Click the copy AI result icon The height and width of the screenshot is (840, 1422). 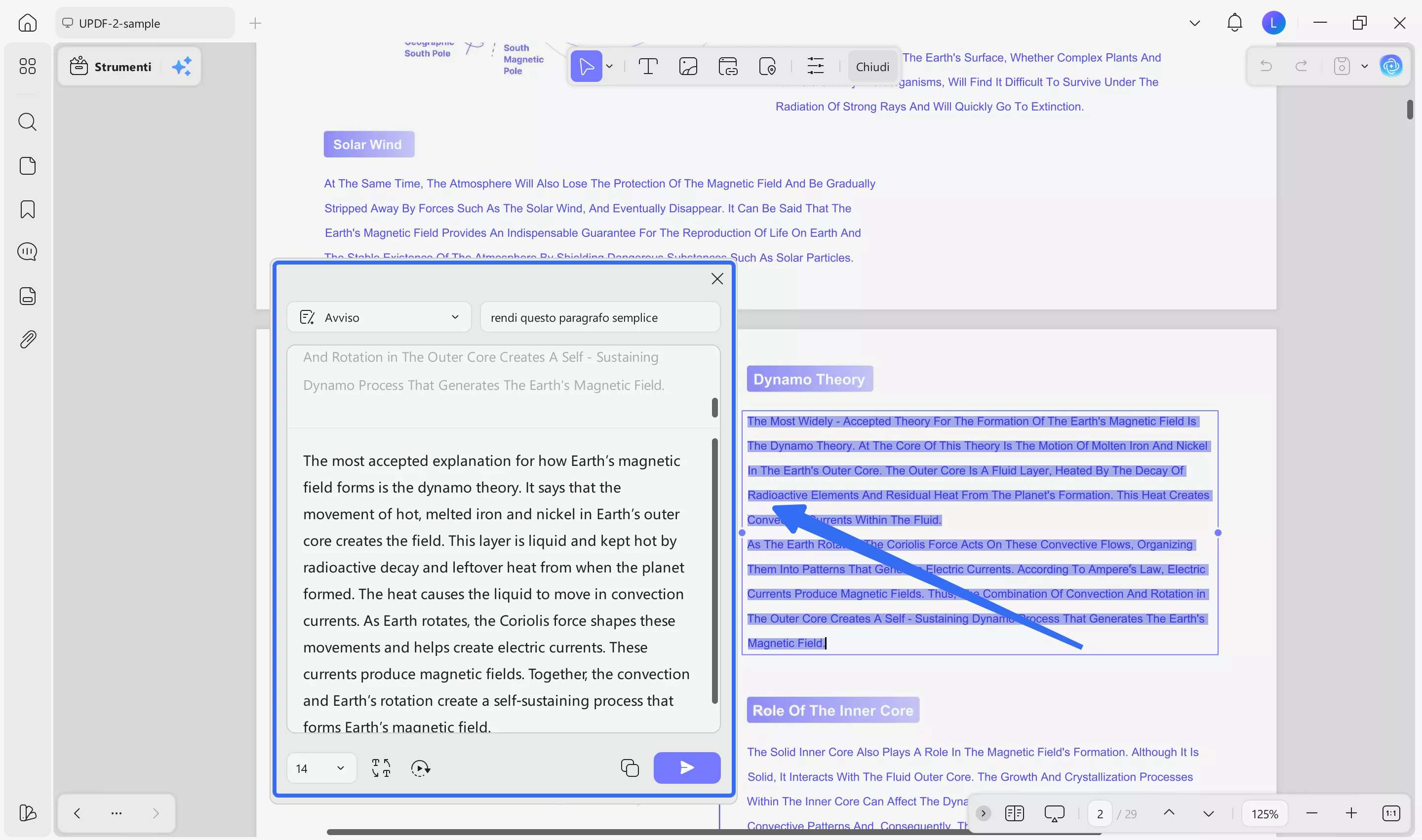coord(630,768)
